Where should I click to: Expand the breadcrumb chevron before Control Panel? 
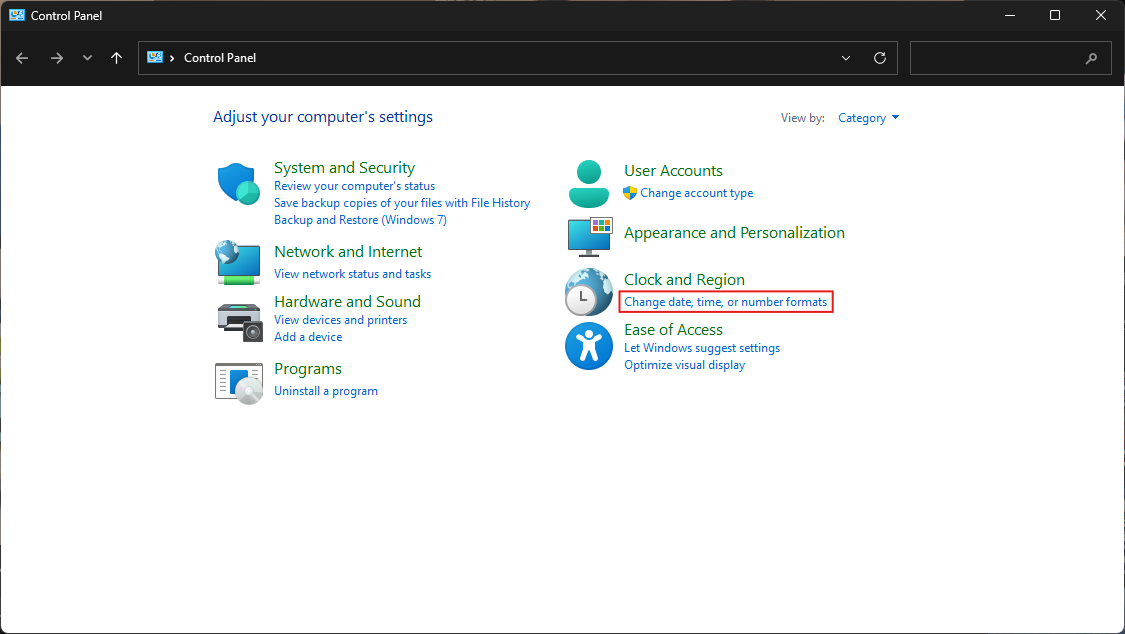[172, 58]
